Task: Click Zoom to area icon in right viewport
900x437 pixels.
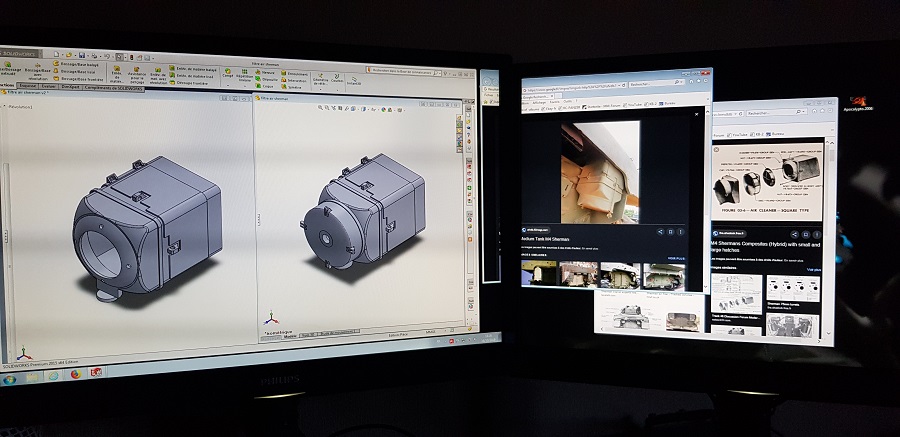Action: click(328, 107)
